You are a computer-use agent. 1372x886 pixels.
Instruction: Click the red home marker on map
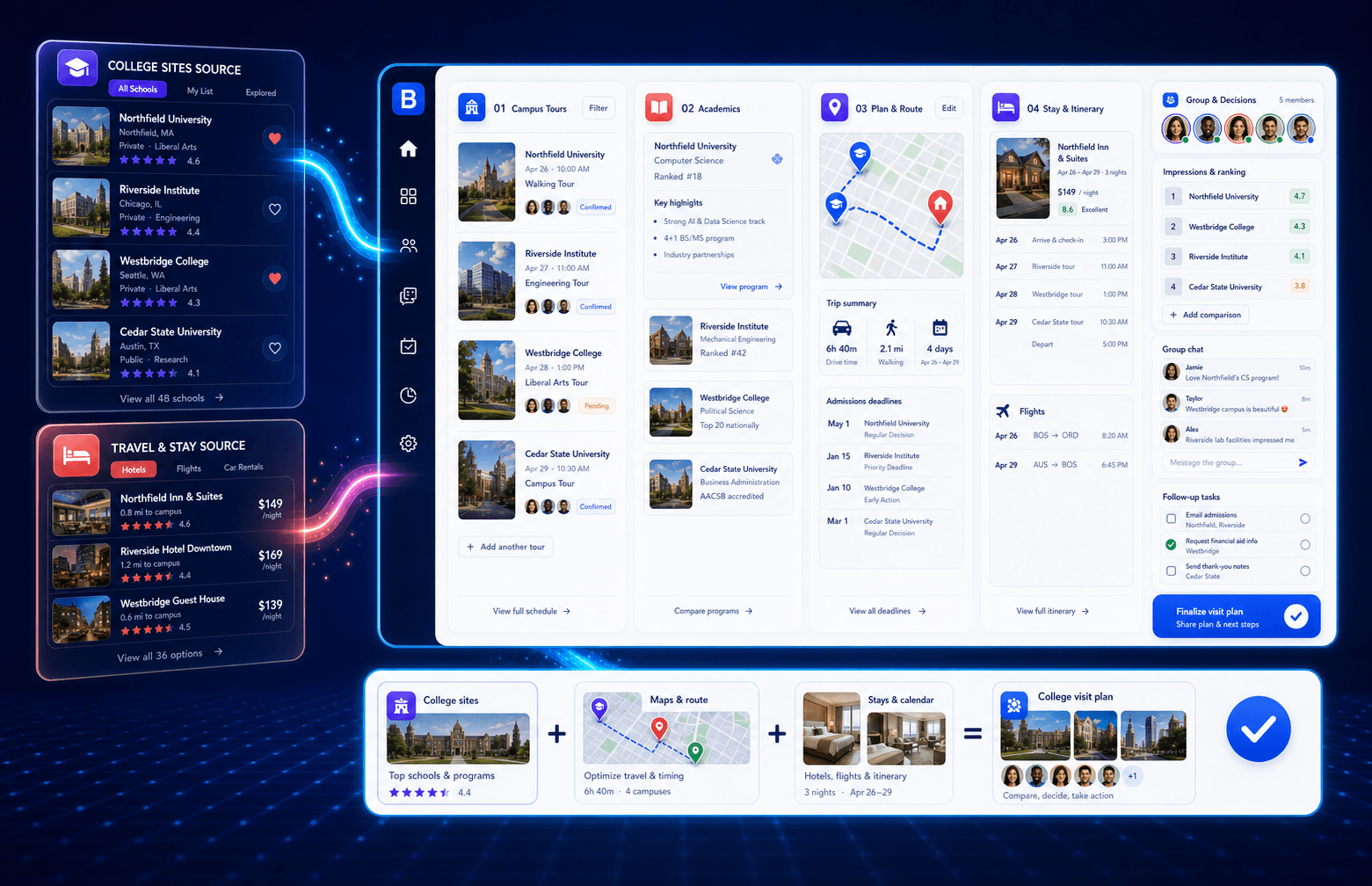(940, 207)
